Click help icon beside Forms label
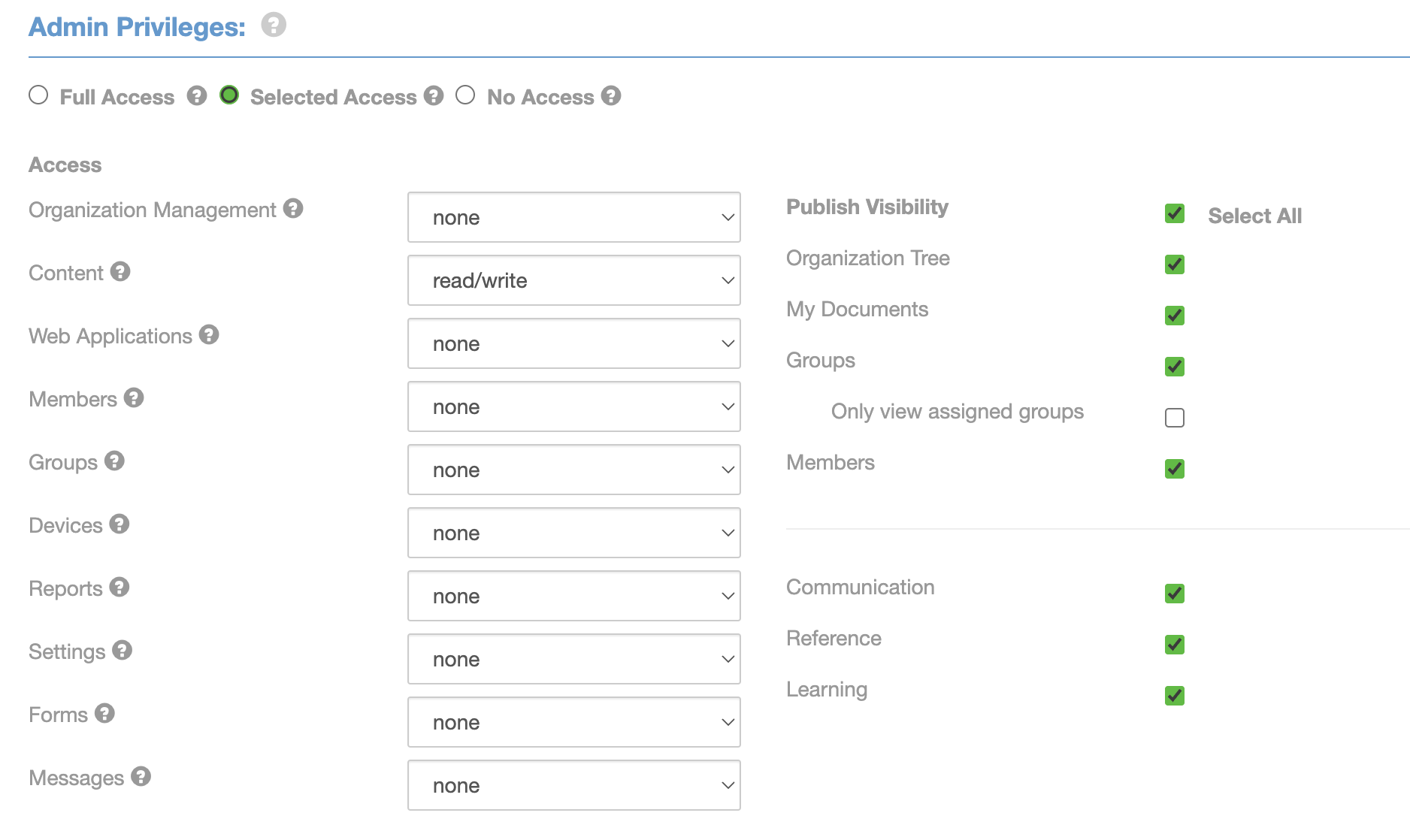 (x=104, y=713)
